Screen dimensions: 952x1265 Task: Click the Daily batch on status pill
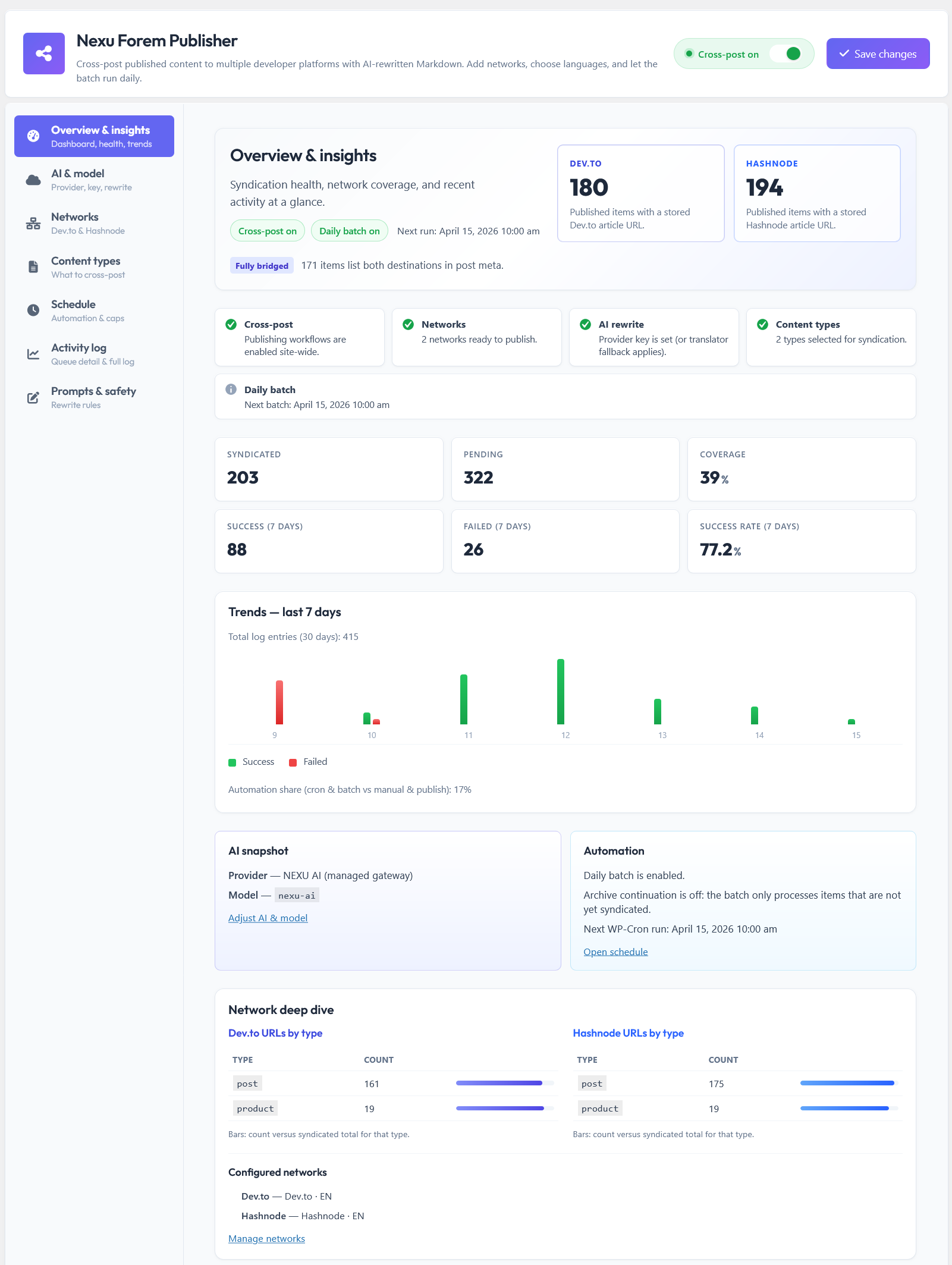[349, 231]
